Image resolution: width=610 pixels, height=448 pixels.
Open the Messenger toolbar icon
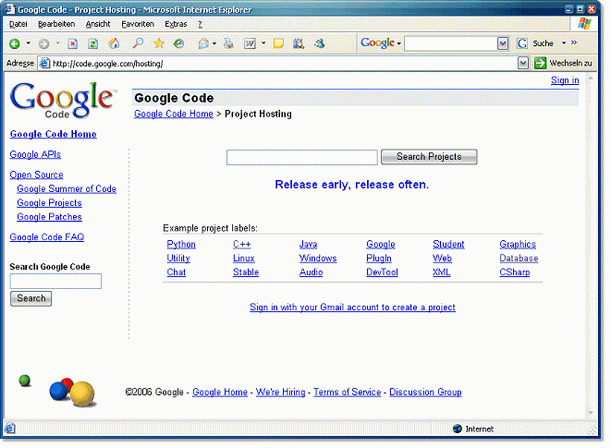[x=320, y=43]
